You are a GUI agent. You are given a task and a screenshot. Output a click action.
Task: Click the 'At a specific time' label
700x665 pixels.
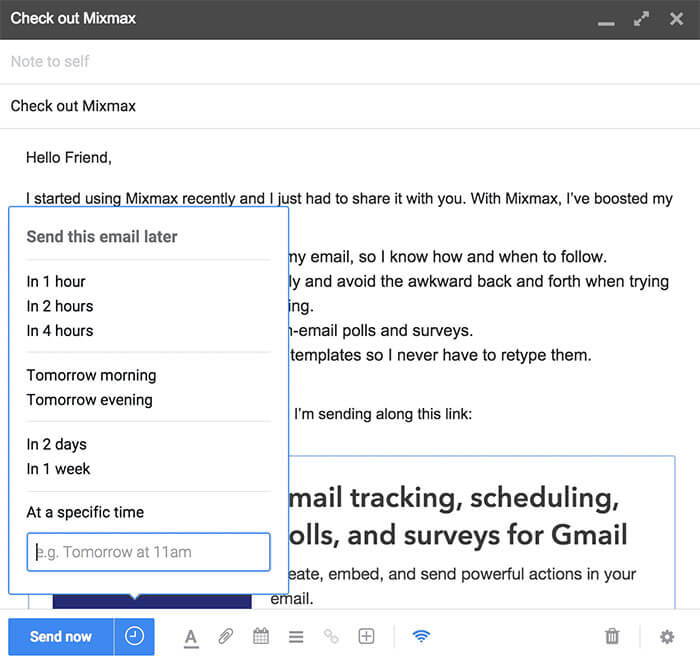pyautogui.click(x=85, y=512)
